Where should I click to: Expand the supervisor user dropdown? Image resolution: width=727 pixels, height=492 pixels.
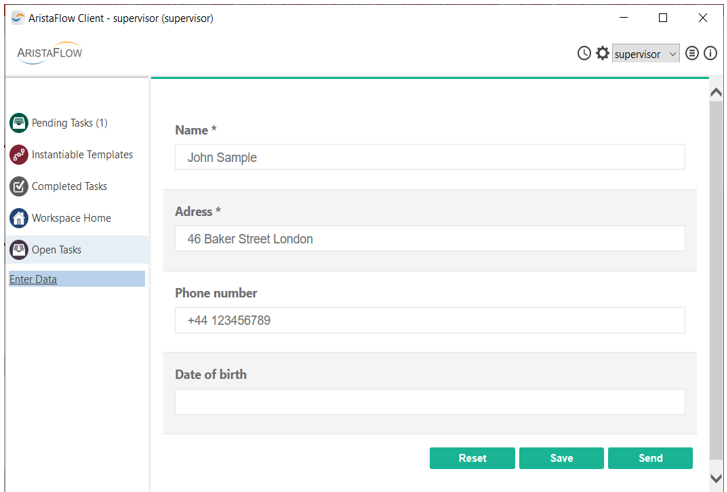[x=646, y=54]
